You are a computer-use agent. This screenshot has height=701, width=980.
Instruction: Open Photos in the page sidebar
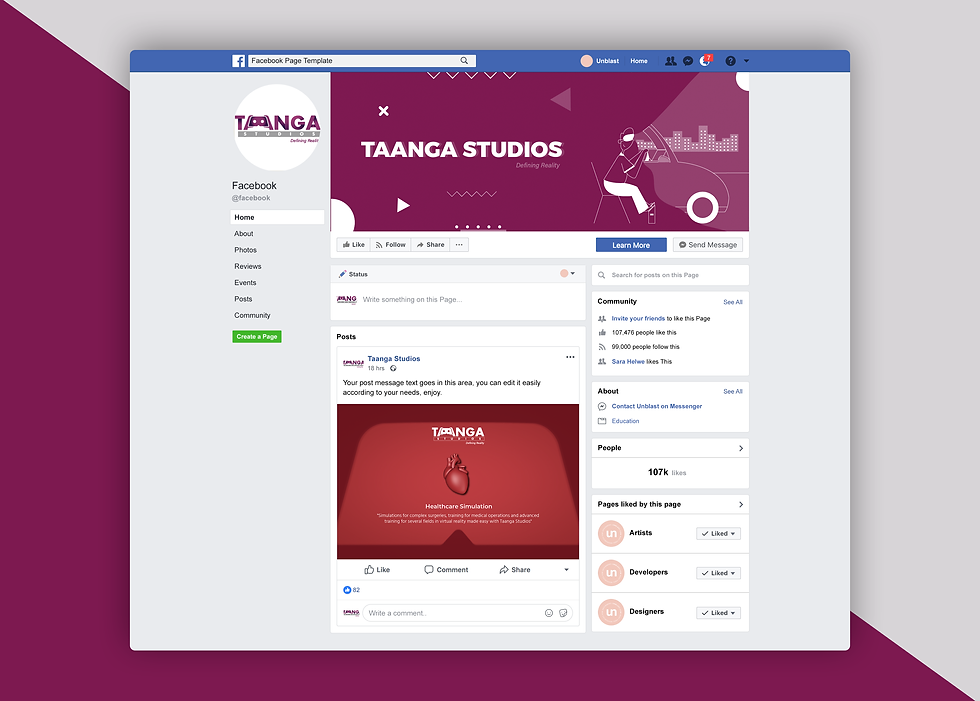(x=246, y=250)
